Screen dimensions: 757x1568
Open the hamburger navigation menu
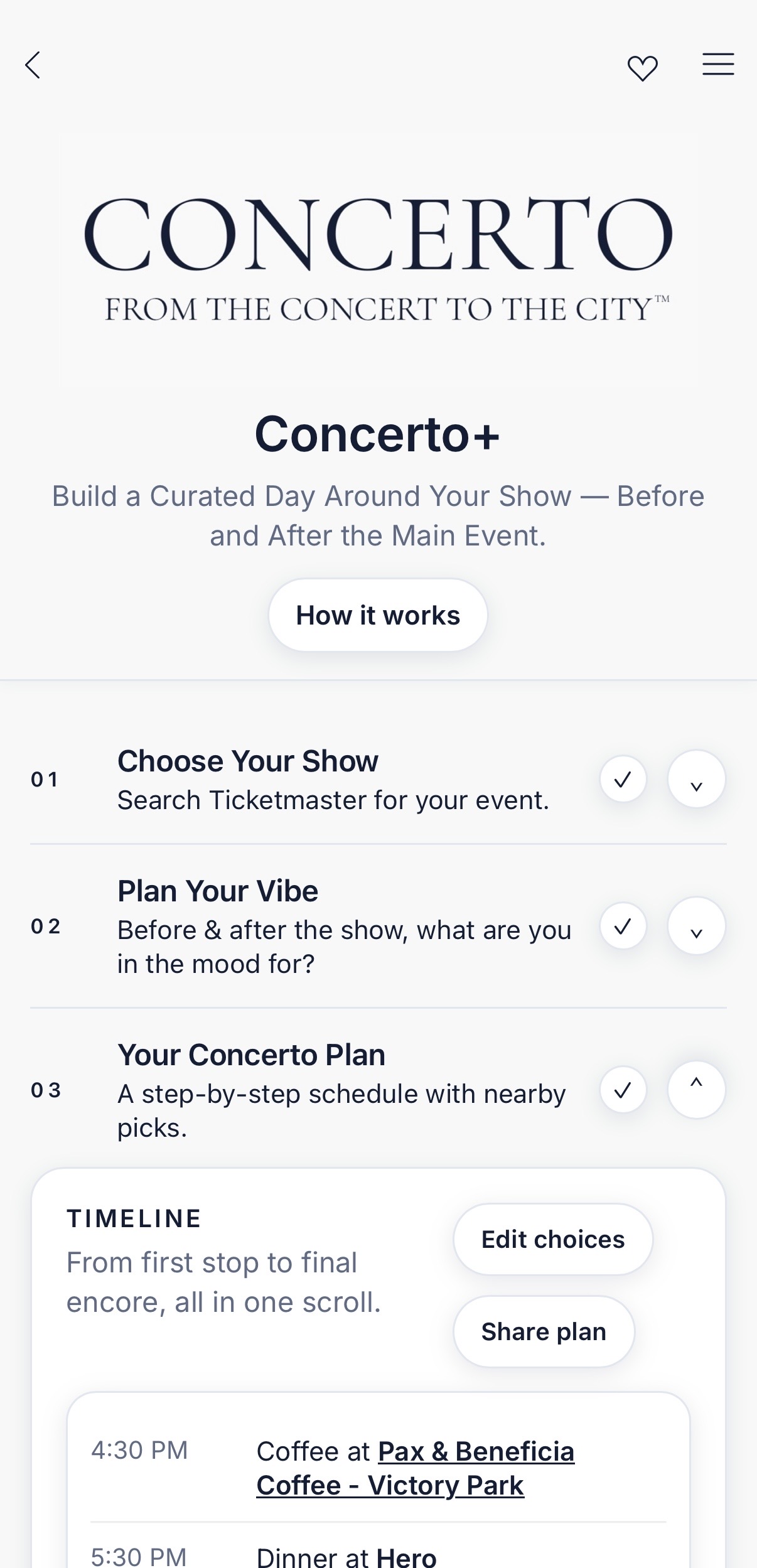pos(717,64)
